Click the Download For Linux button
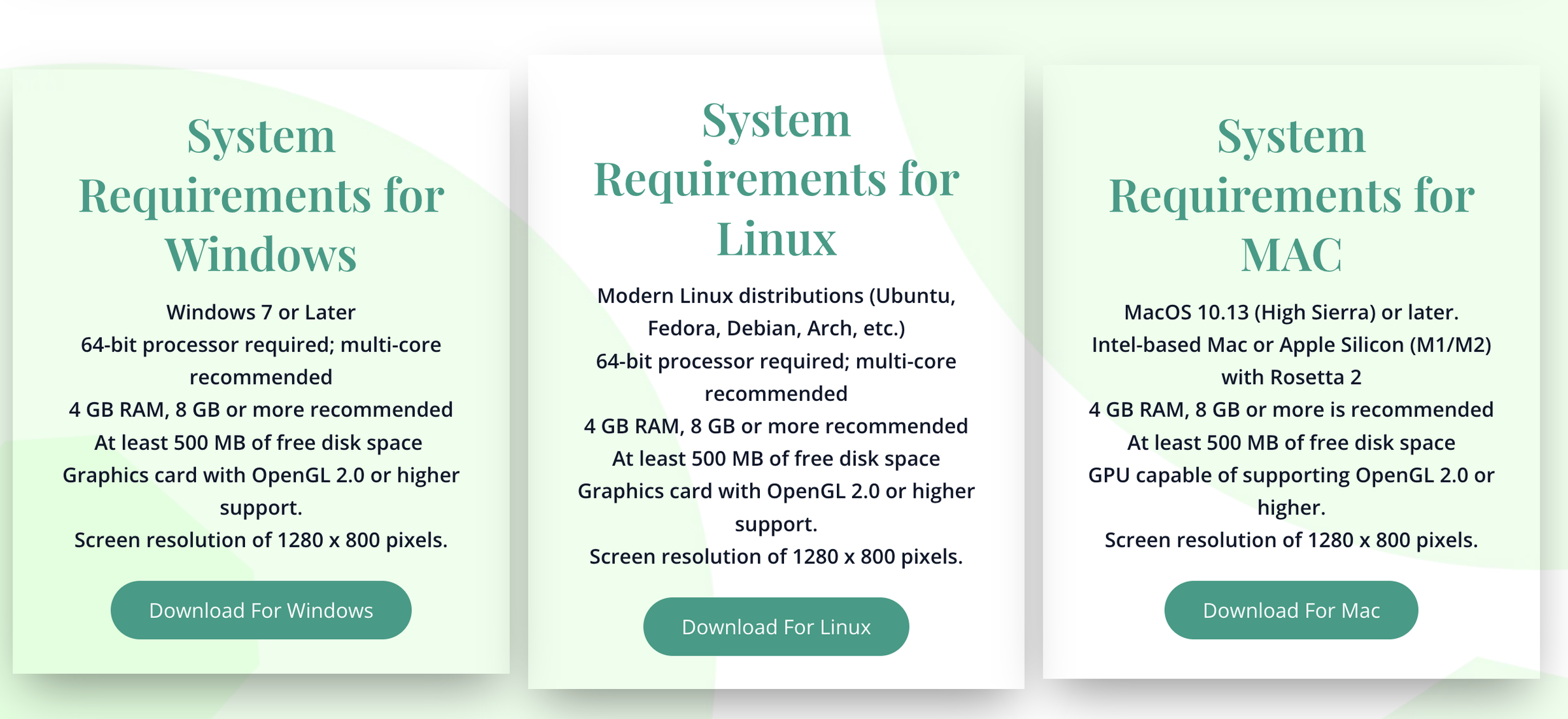Image resolution: width=1568 pixels, height=719 pixels. click(776, 627)
